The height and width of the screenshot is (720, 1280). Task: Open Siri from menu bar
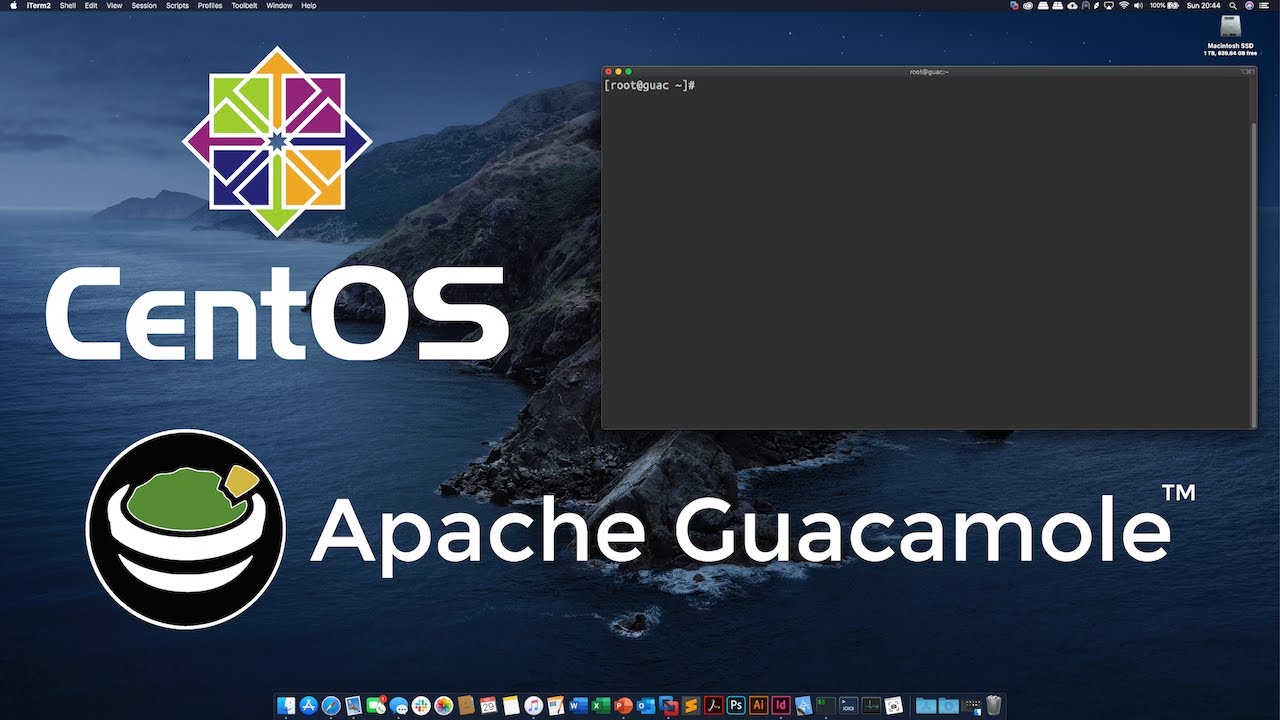[x=1249, y=5]
